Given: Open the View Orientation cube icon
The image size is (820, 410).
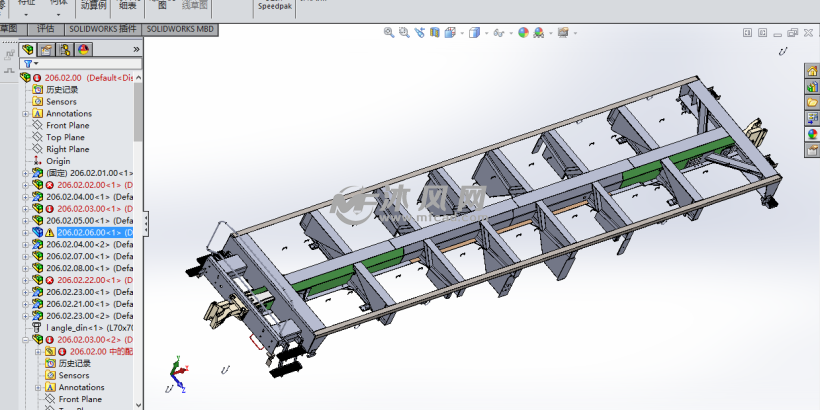Looking at the screenshot, I should tap(449, 32).
